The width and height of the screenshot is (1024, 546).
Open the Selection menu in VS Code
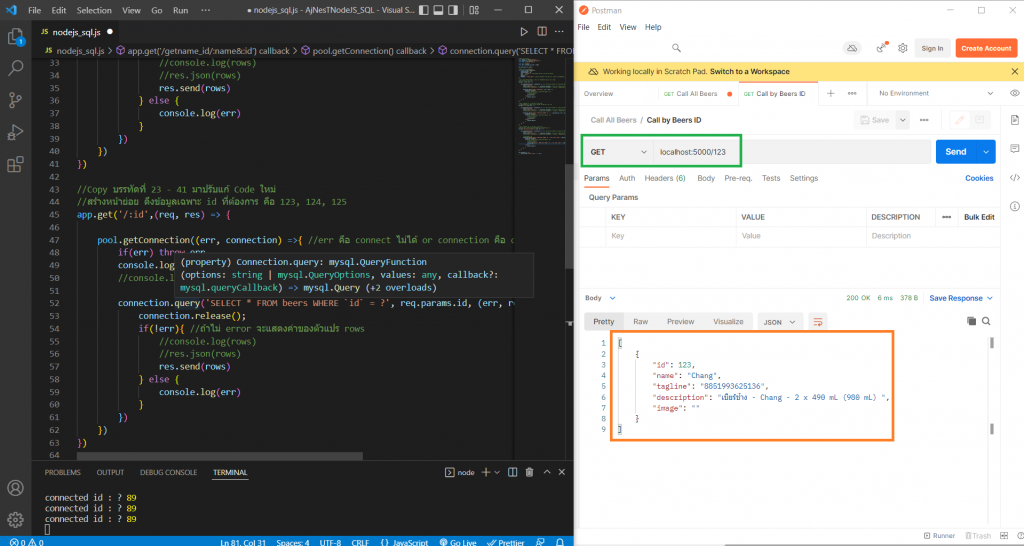coord(94,10)
